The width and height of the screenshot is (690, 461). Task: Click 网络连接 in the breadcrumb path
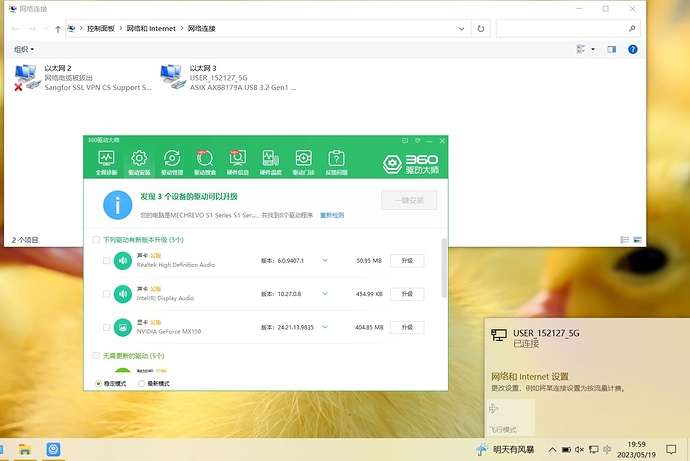[x=202, y=29]
